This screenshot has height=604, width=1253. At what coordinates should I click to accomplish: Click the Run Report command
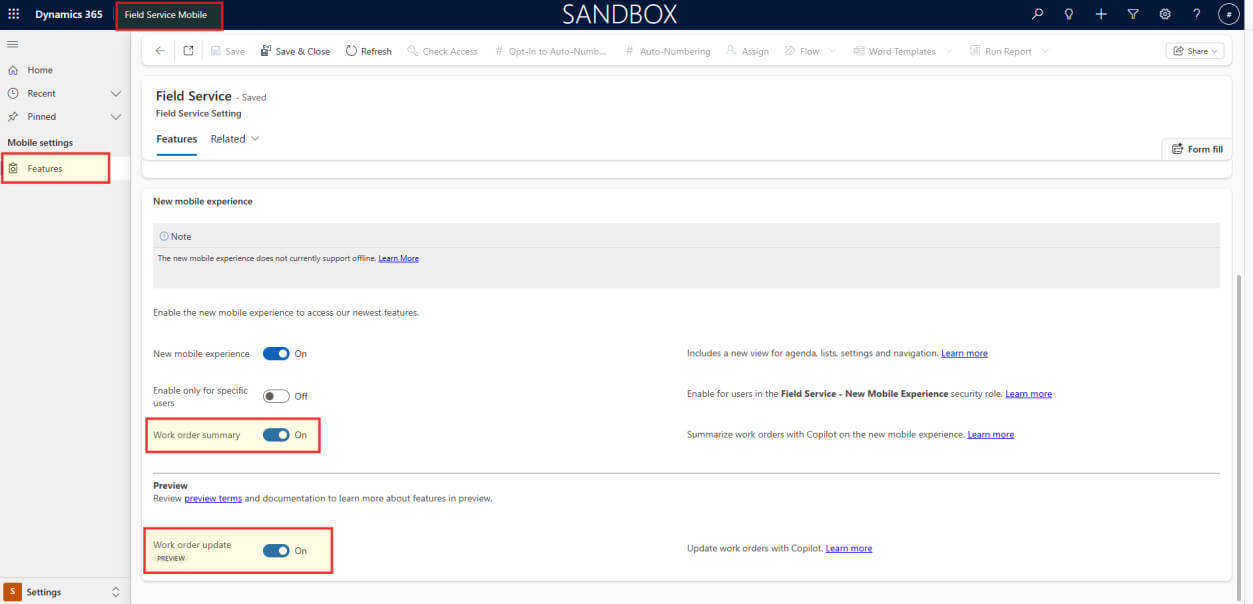pyautogui.click(x=1001, y=51)
